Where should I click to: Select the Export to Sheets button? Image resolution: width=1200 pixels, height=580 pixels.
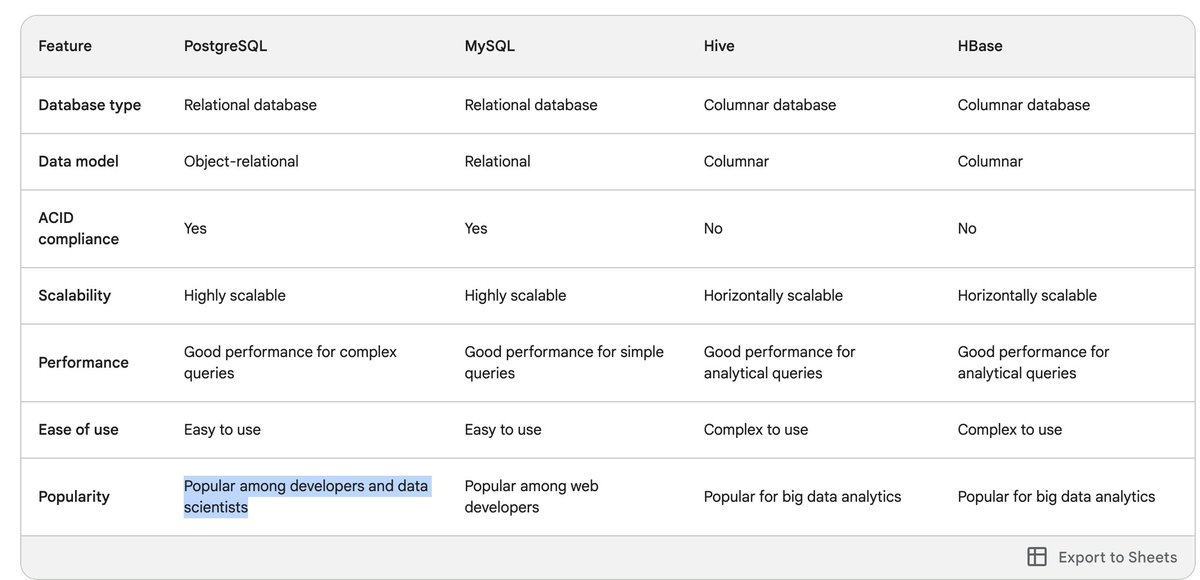1115,556
